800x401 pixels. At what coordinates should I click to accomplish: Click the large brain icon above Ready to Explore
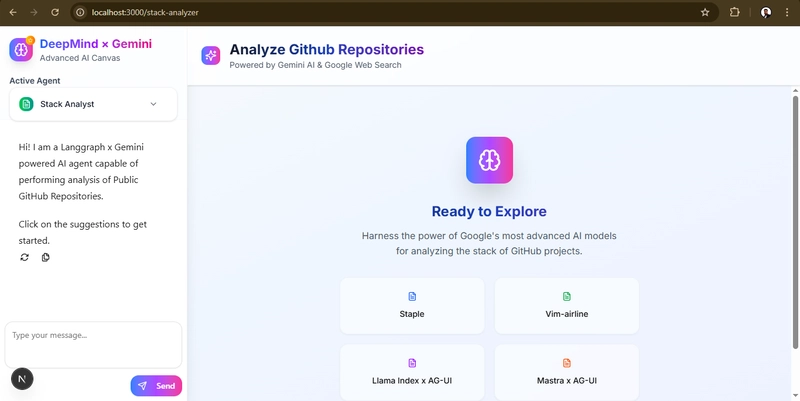click(x=489, y=160)
